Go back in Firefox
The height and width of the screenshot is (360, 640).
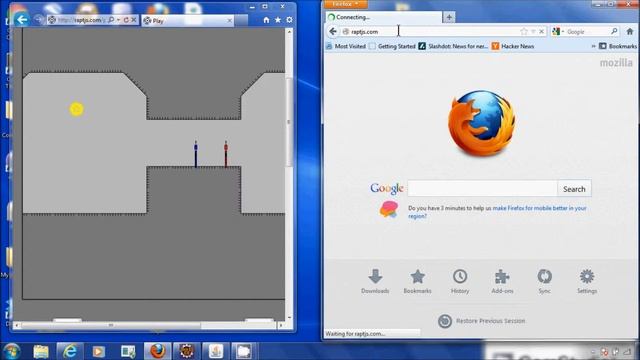click(333, 31)
